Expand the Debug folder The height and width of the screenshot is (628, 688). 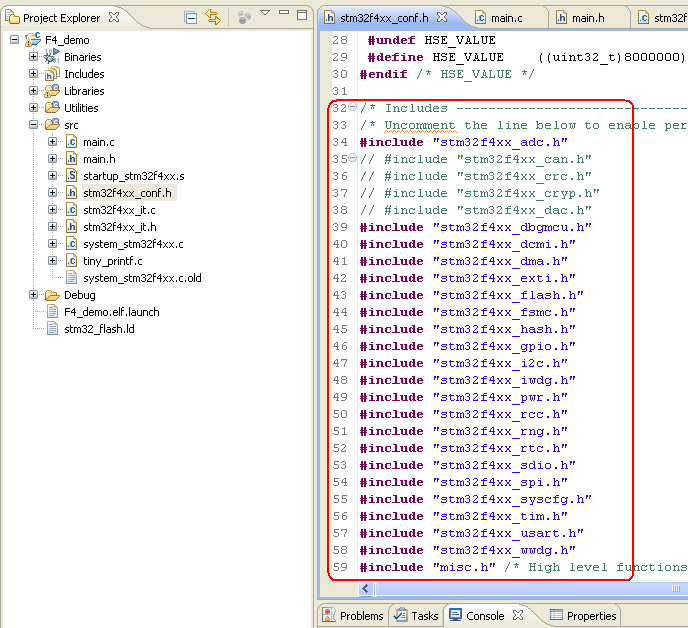33,294
